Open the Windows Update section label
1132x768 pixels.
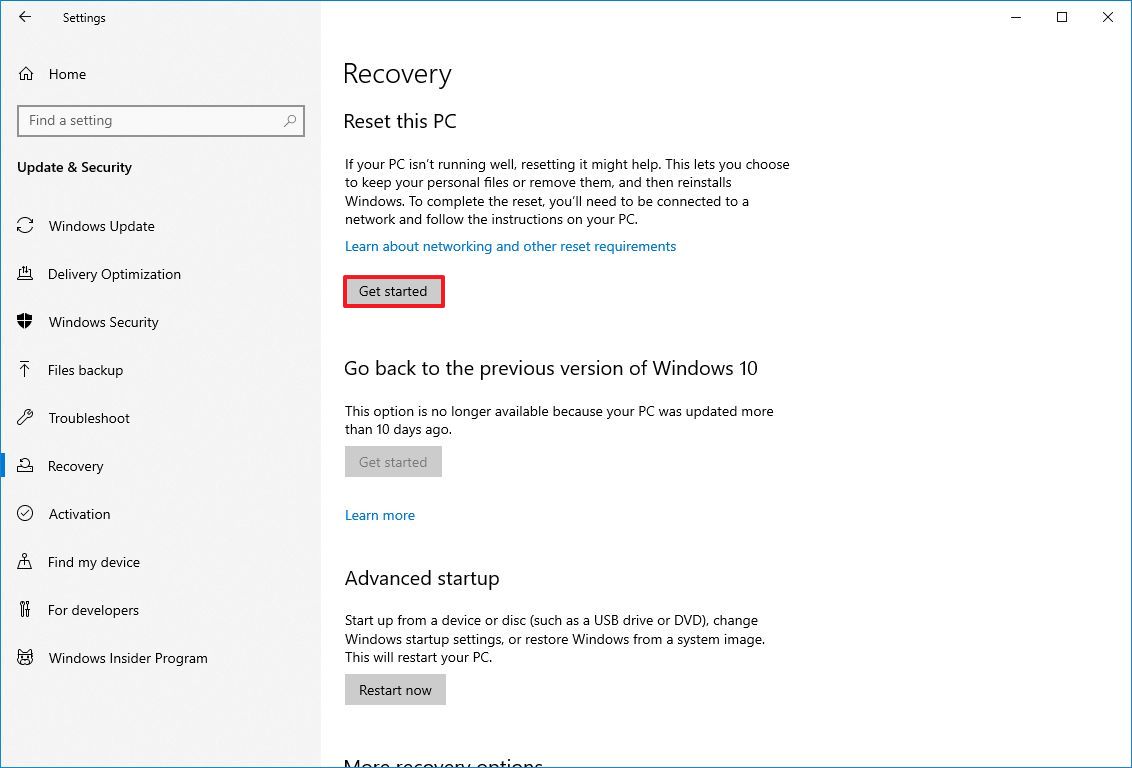tap(101, 226)
